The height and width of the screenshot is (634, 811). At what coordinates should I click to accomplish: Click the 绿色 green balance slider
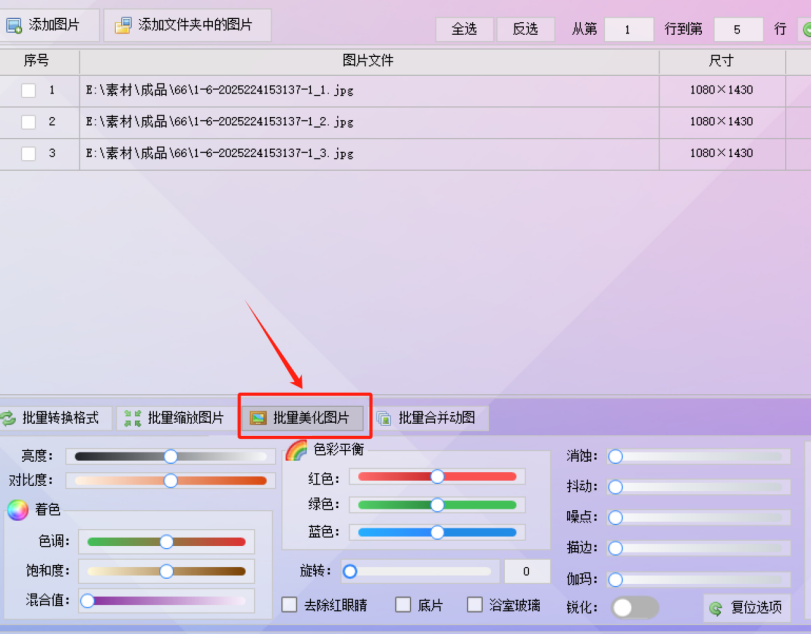tap(437, 505)
